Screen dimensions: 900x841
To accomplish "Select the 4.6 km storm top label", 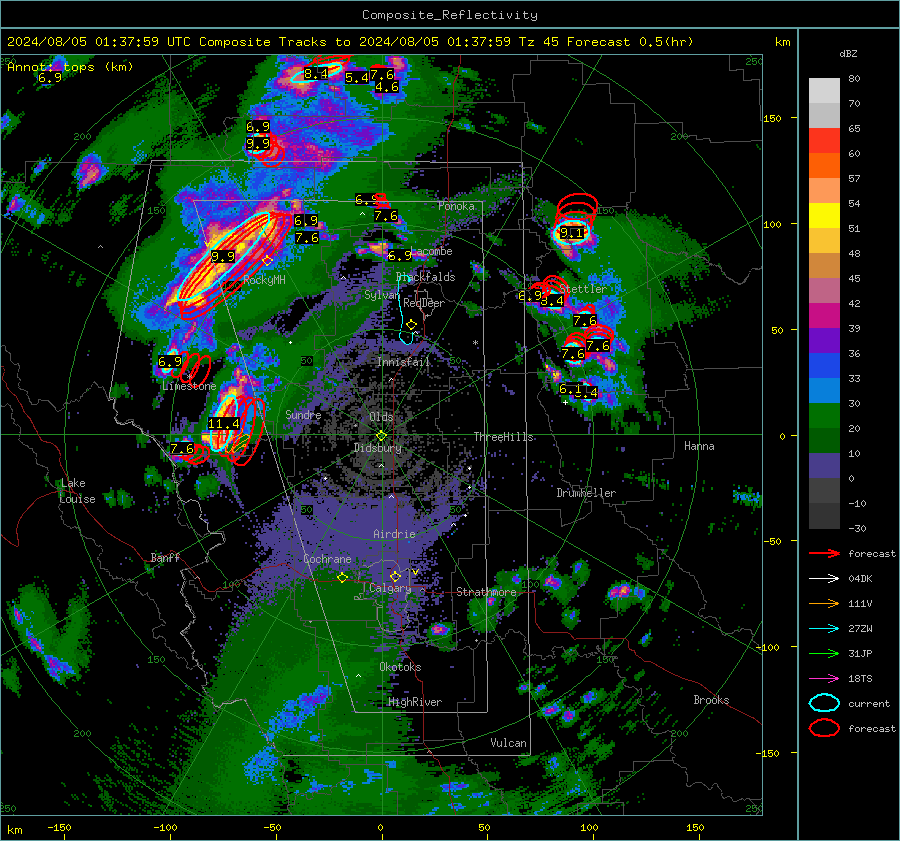I will click(x=386, y=87).
